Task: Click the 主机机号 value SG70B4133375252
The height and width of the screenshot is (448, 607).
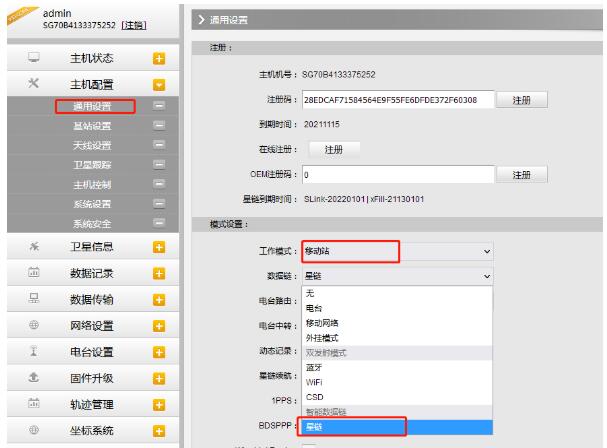Action: pyautogui.click(x=339, y=74)
